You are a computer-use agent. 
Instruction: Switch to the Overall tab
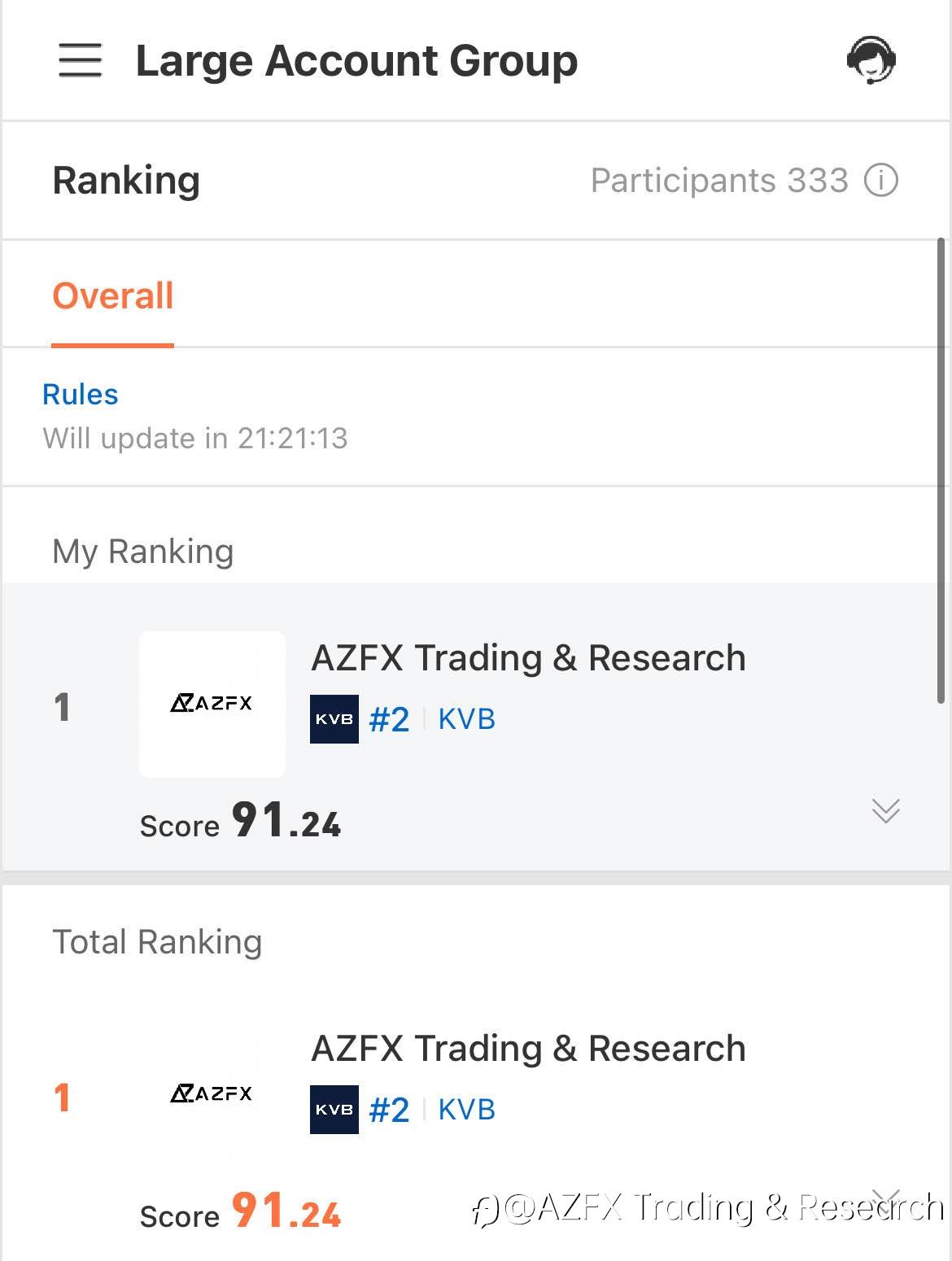(113, 296)
